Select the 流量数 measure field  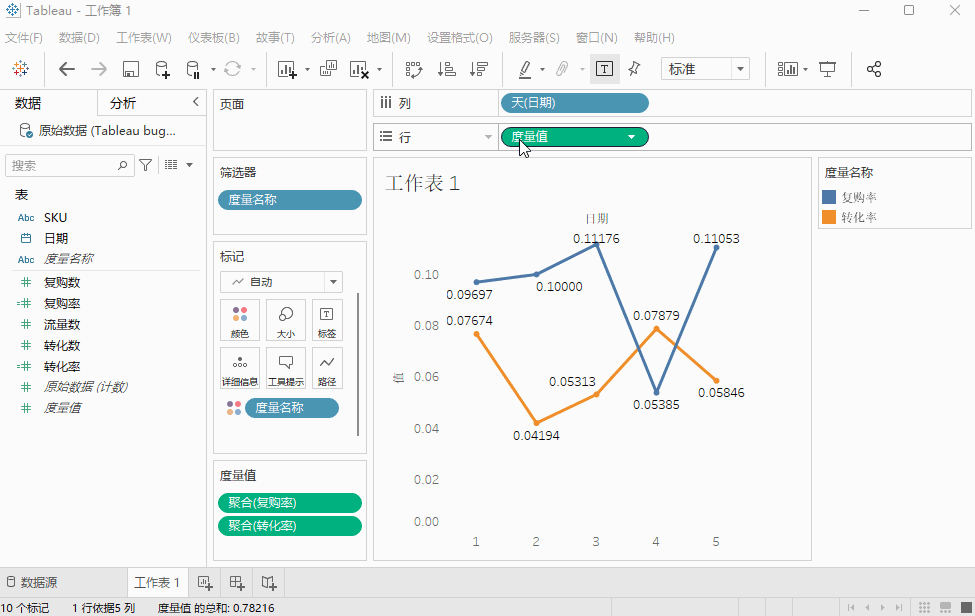[62, 324]
